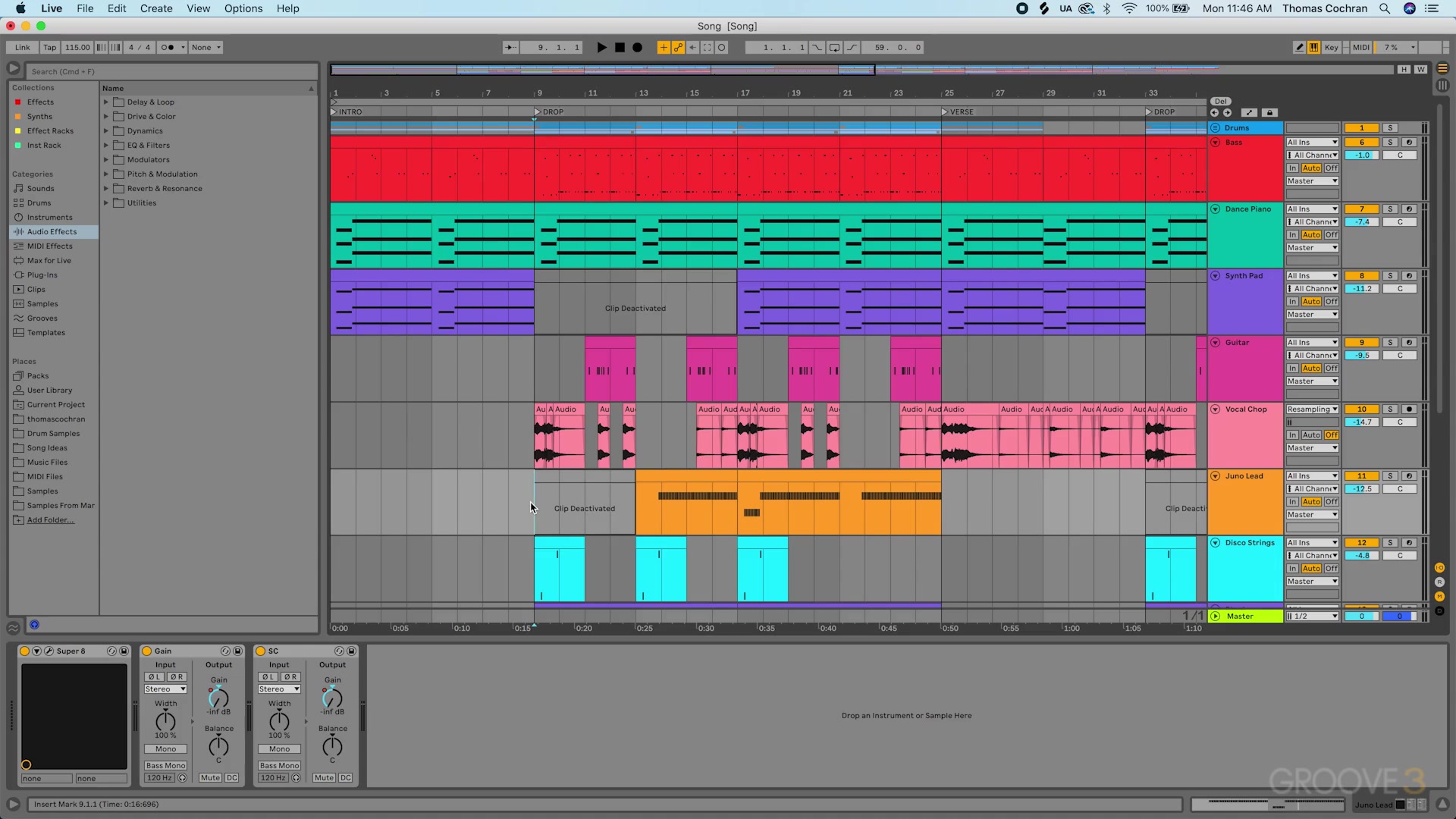This screenshot has width=1456, height=819.
Task: Open the Create menu
Action: [156, 8]
